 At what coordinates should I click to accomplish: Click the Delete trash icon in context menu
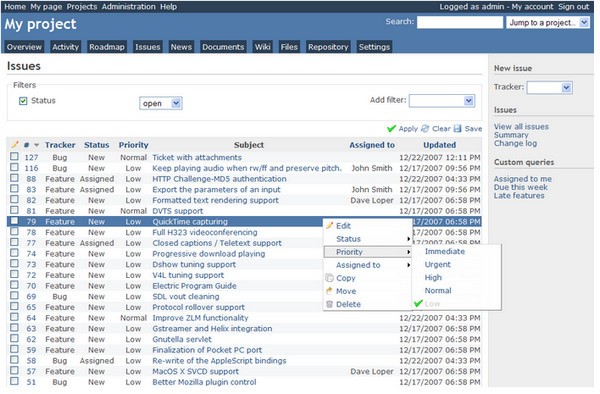click(x=329, y=304)
